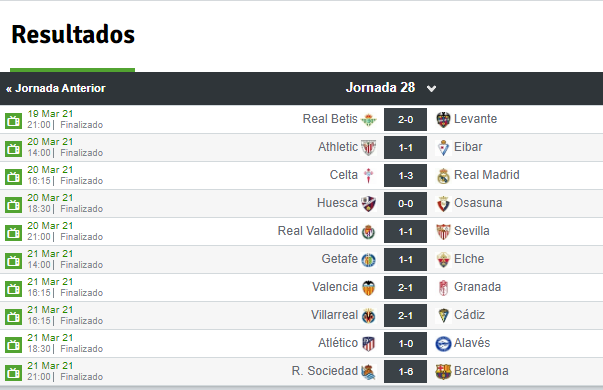The width and height of the screenshot is (603, 390).
Task: Open the 1-6 R. Sociedad vs Barcelona score
Action: click(405, 372)
